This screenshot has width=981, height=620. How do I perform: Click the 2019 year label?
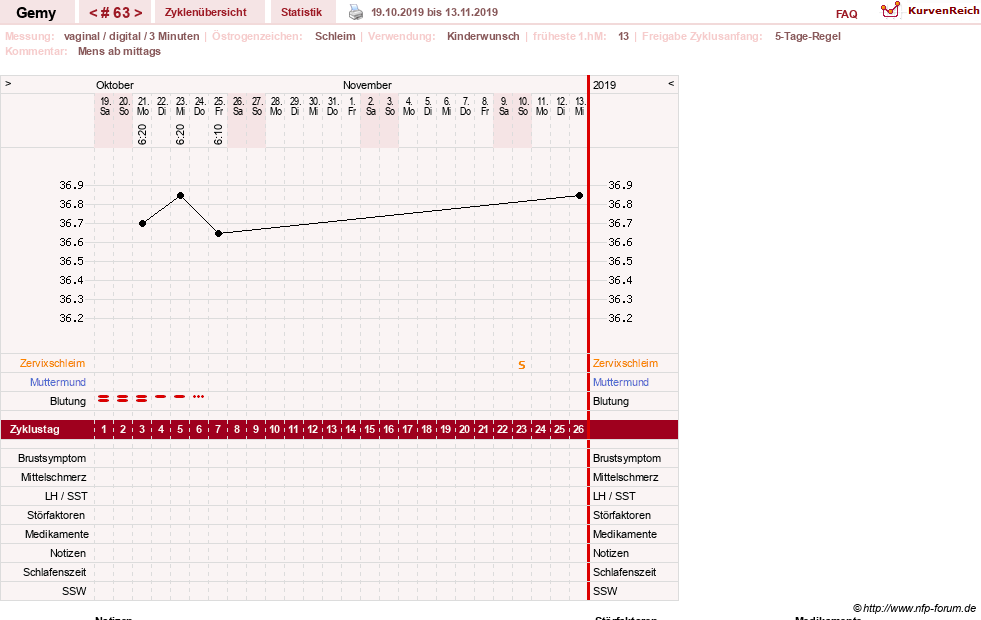tap(604, 85)
